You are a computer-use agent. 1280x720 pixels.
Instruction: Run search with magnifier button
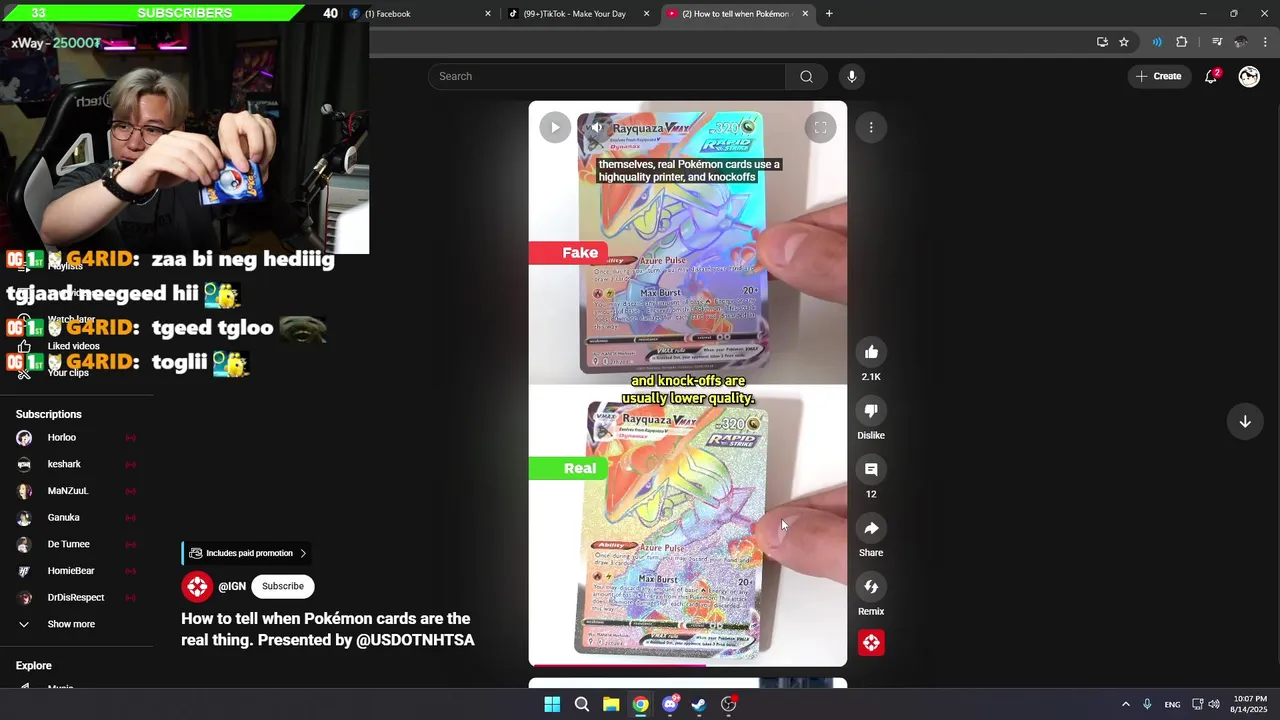806,76
